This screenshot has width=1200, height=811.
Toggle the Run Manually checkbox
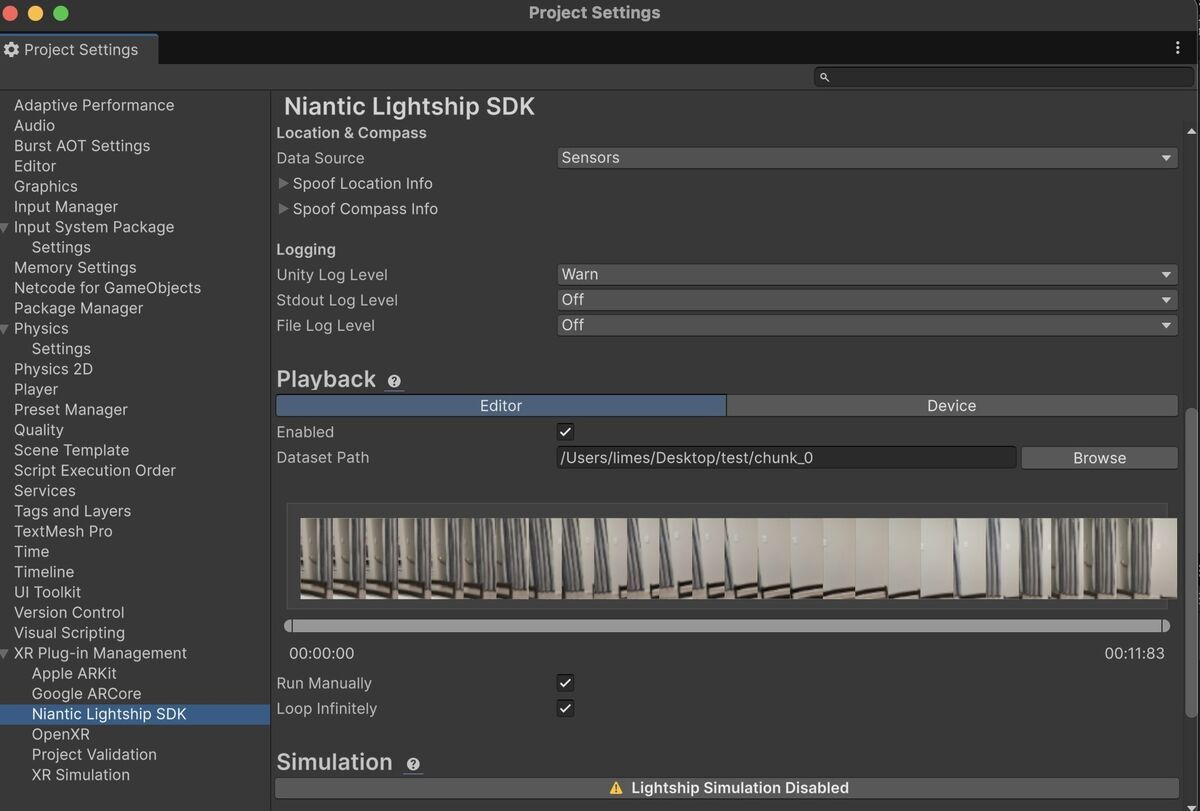(x=565, y=683)
